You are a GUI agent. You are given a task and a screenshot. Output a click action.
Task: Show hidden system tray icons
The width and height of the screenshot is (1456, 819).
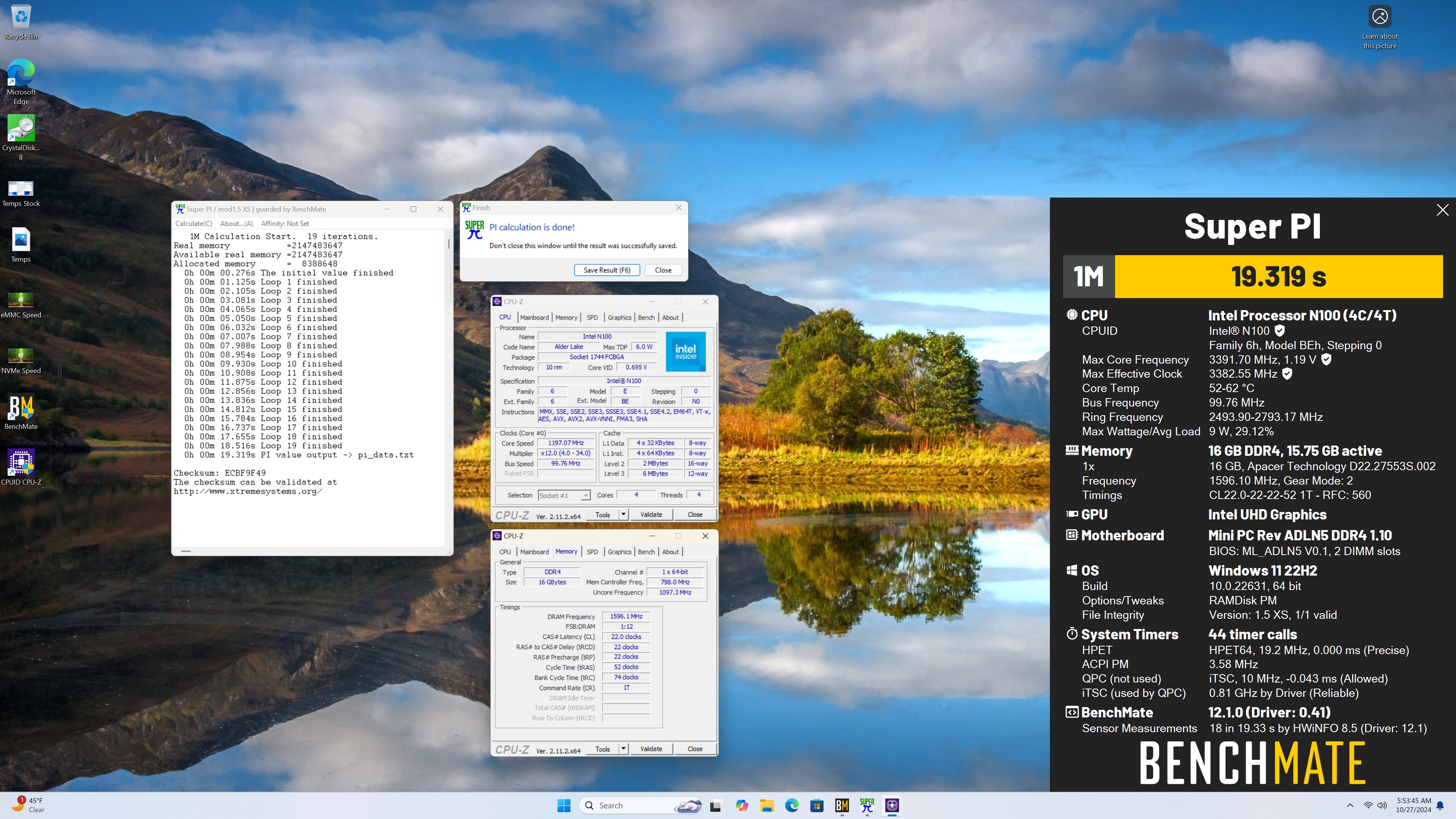(1350, 805)
